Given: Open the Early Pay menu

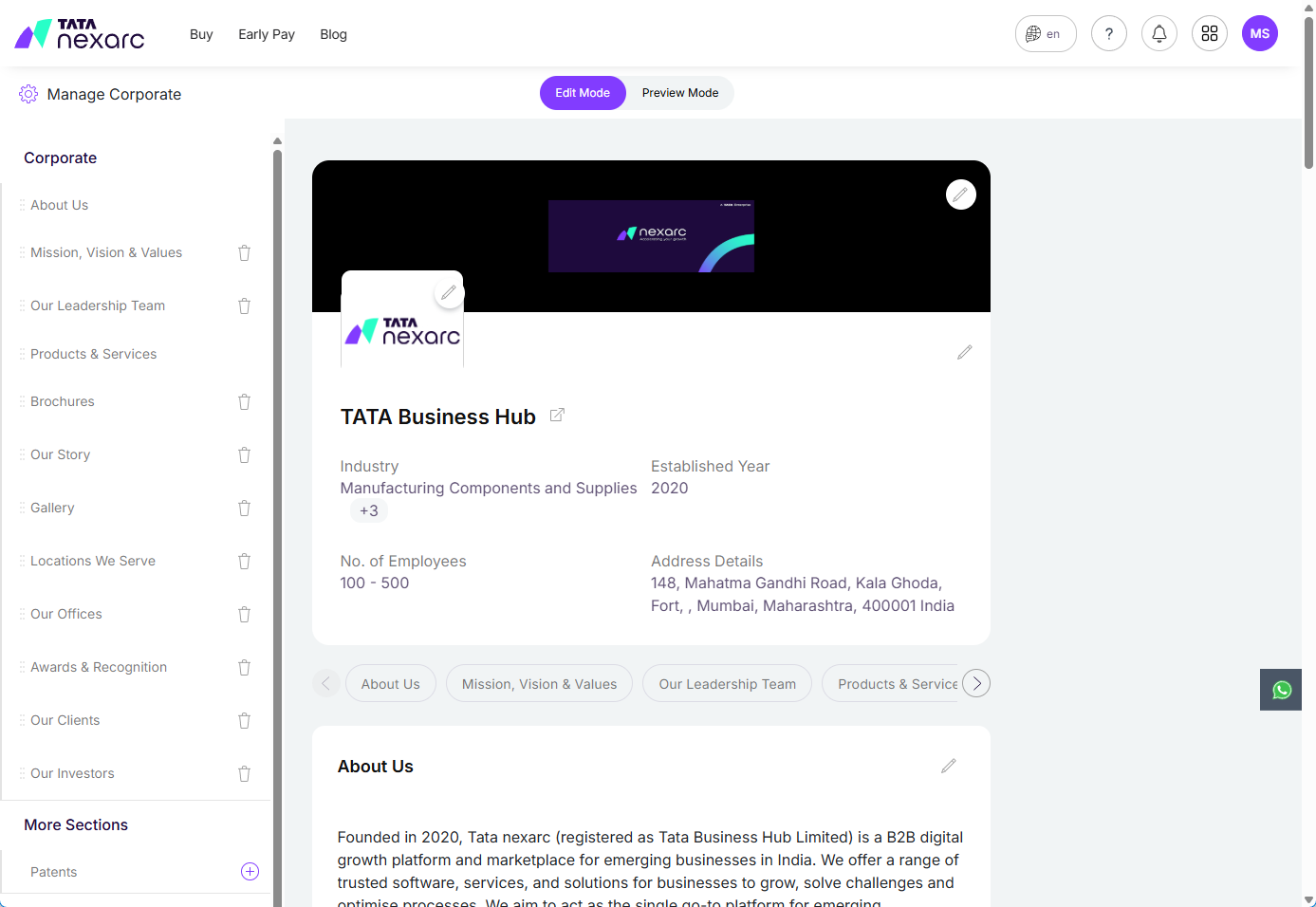Looking at the screenshot, I should pos(267,34).
